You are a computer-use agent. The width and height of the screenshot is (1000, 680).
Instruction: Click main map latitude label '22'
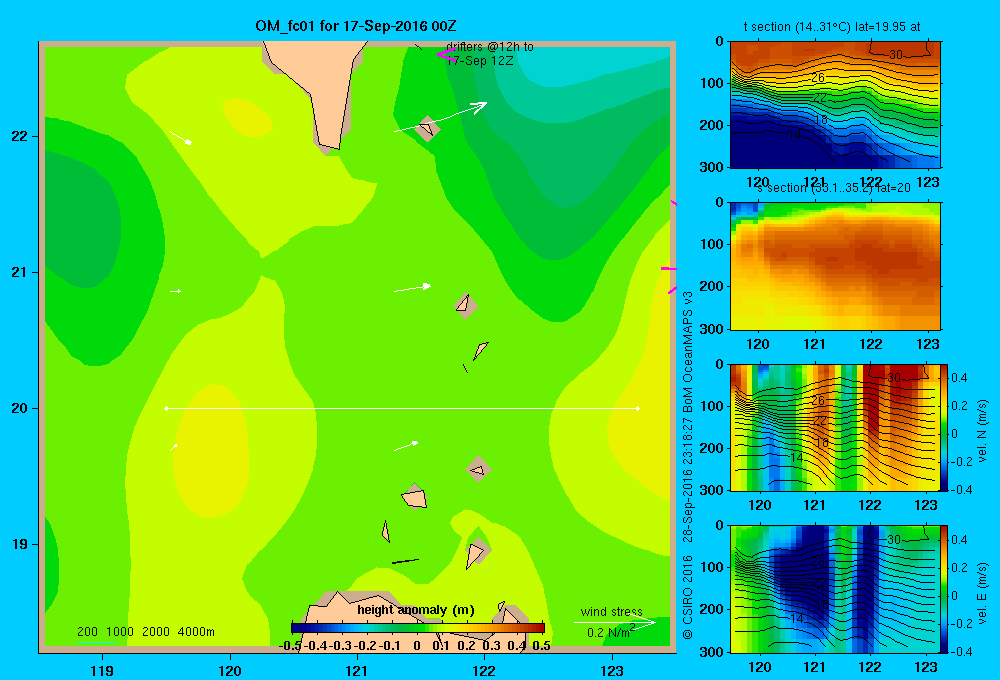pos(19,136)
